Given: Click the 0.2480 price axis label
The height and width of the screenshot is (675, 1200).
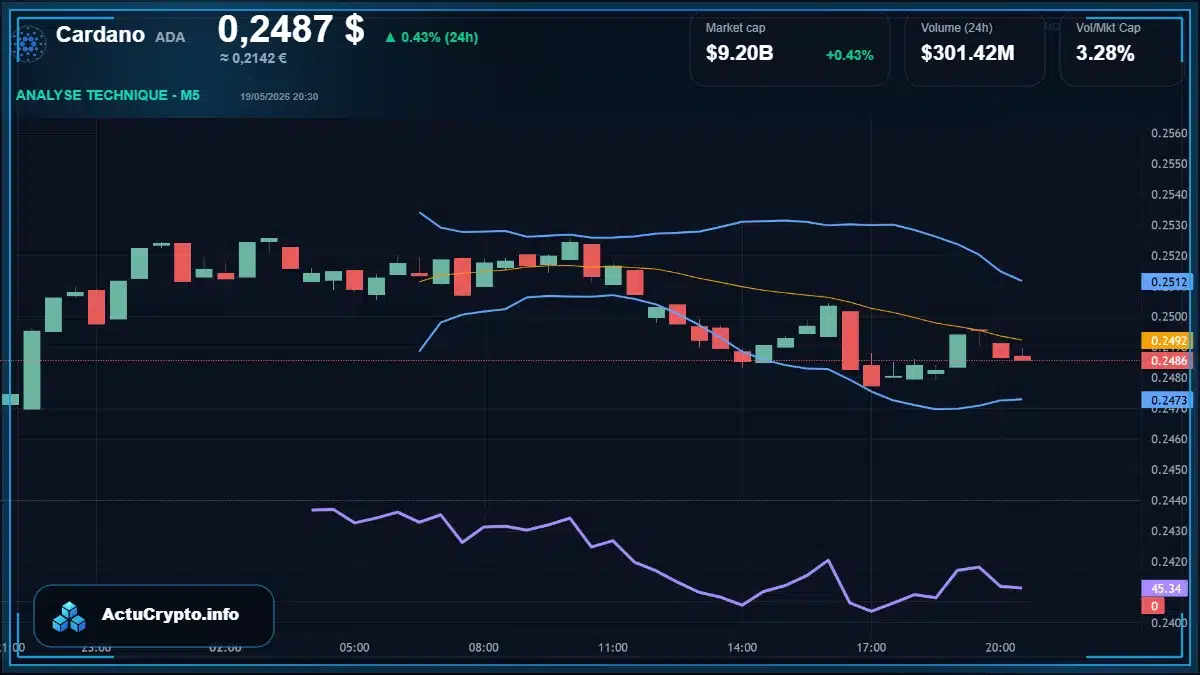Looking at the screenshot, I should point(1168,378).
